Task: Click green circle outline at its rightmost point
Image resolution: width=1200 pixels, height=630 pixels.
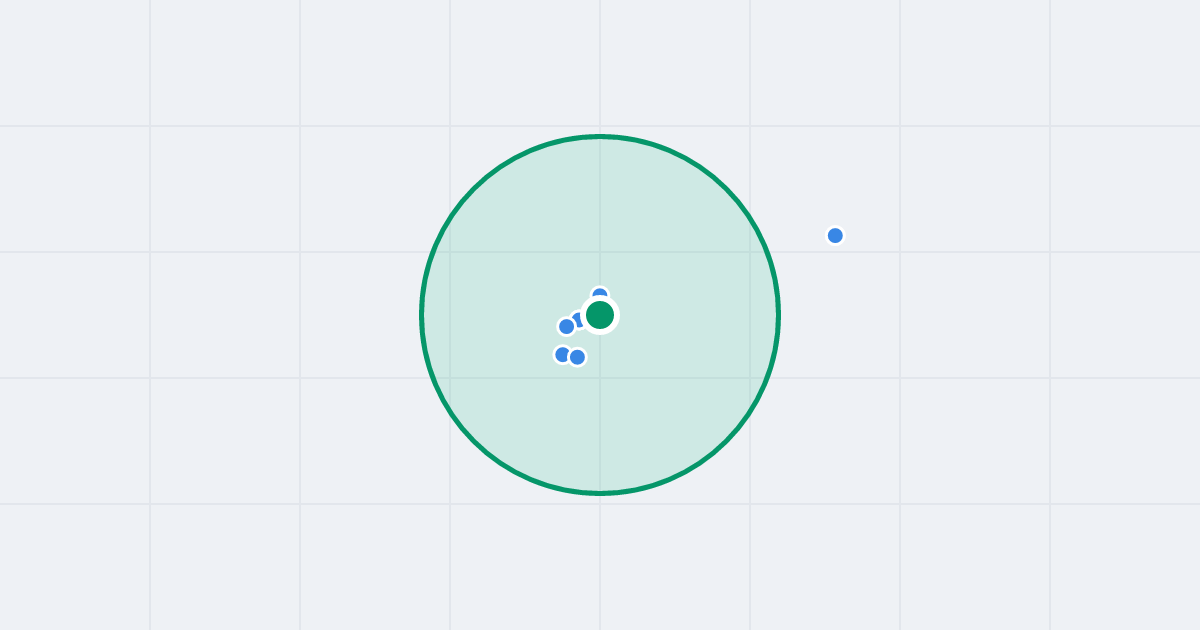Action: (778, 315)
